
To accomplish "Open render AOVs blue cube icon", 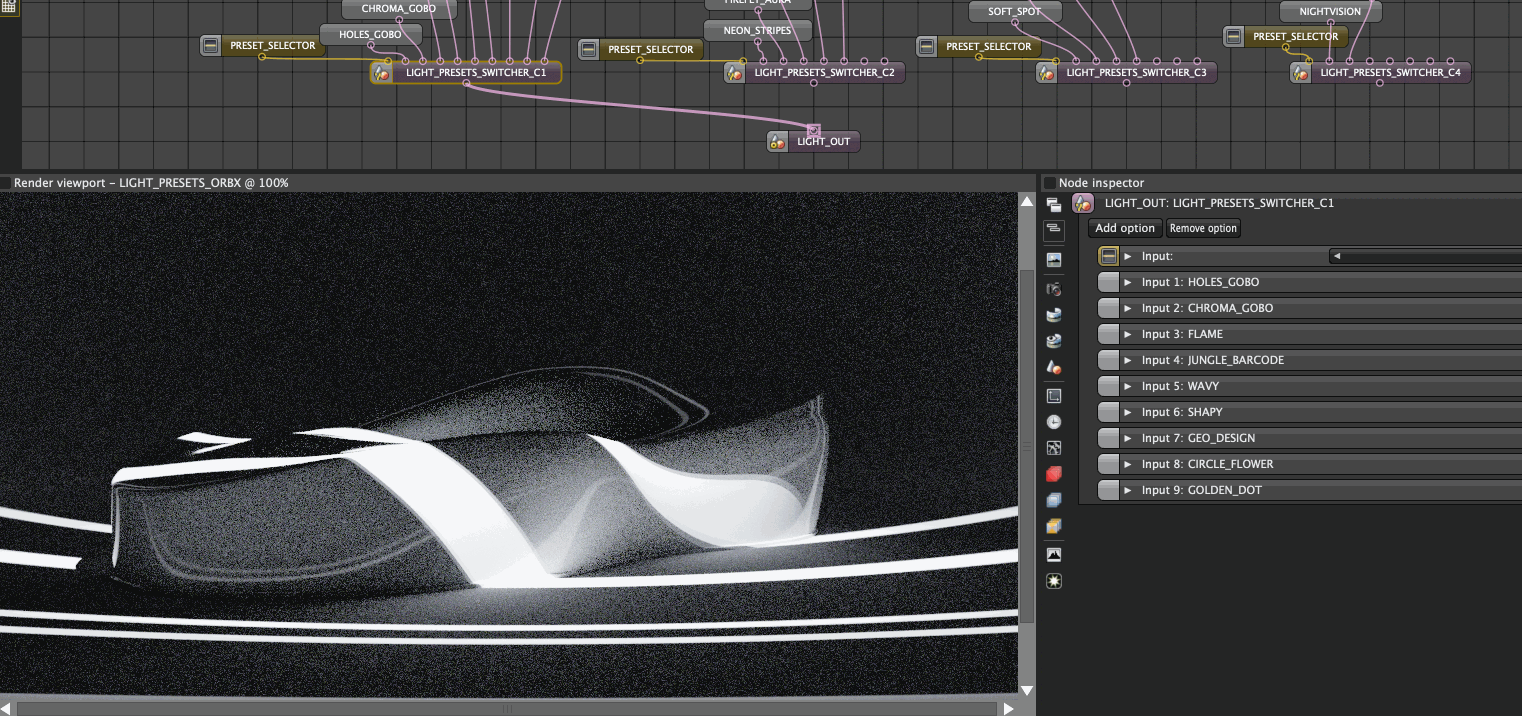I will (x=1054, y=500).
